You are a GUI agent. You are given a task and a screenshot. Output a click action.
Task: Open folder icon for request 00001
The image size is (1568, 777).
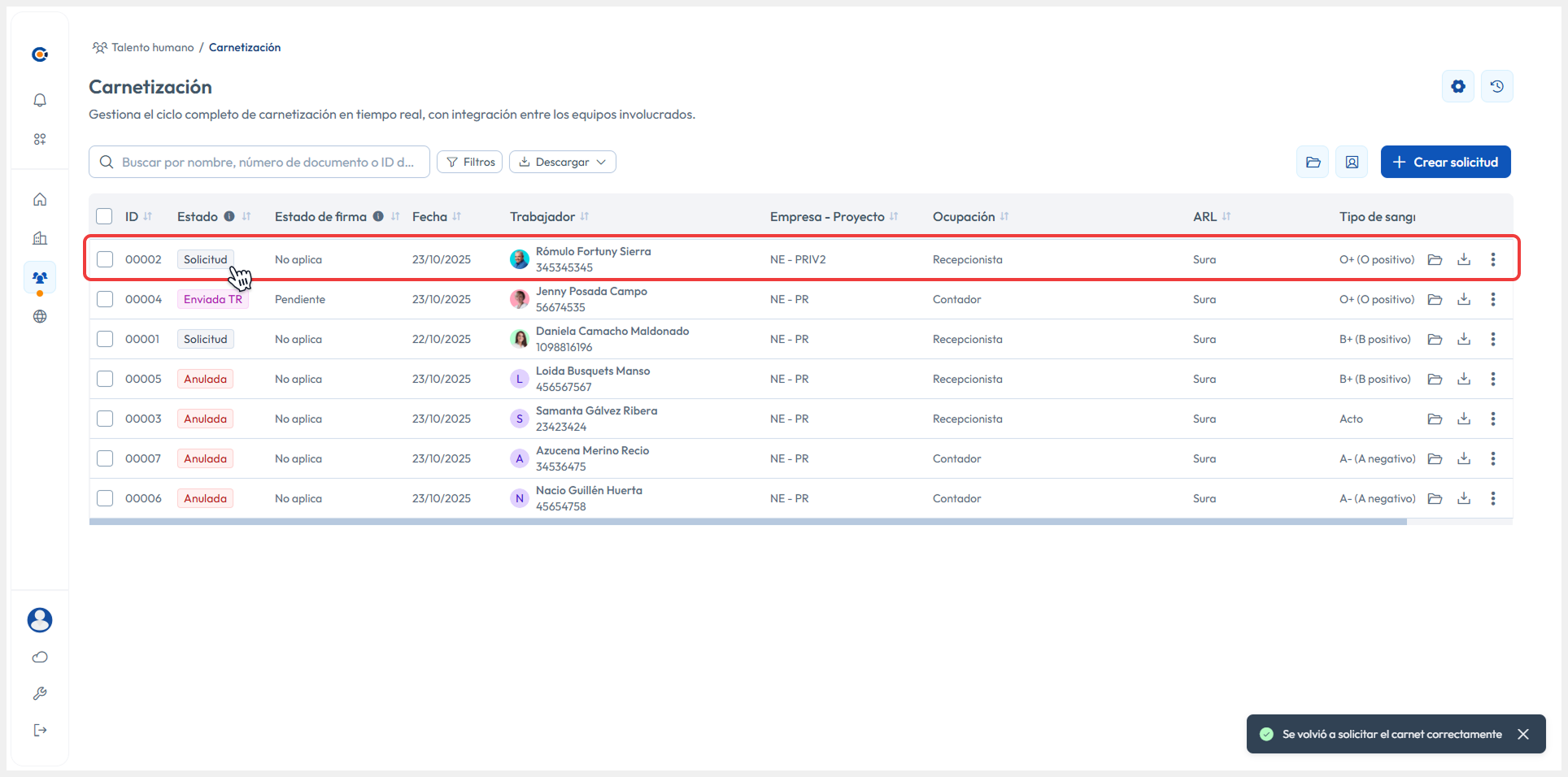tap(1435, 339)
